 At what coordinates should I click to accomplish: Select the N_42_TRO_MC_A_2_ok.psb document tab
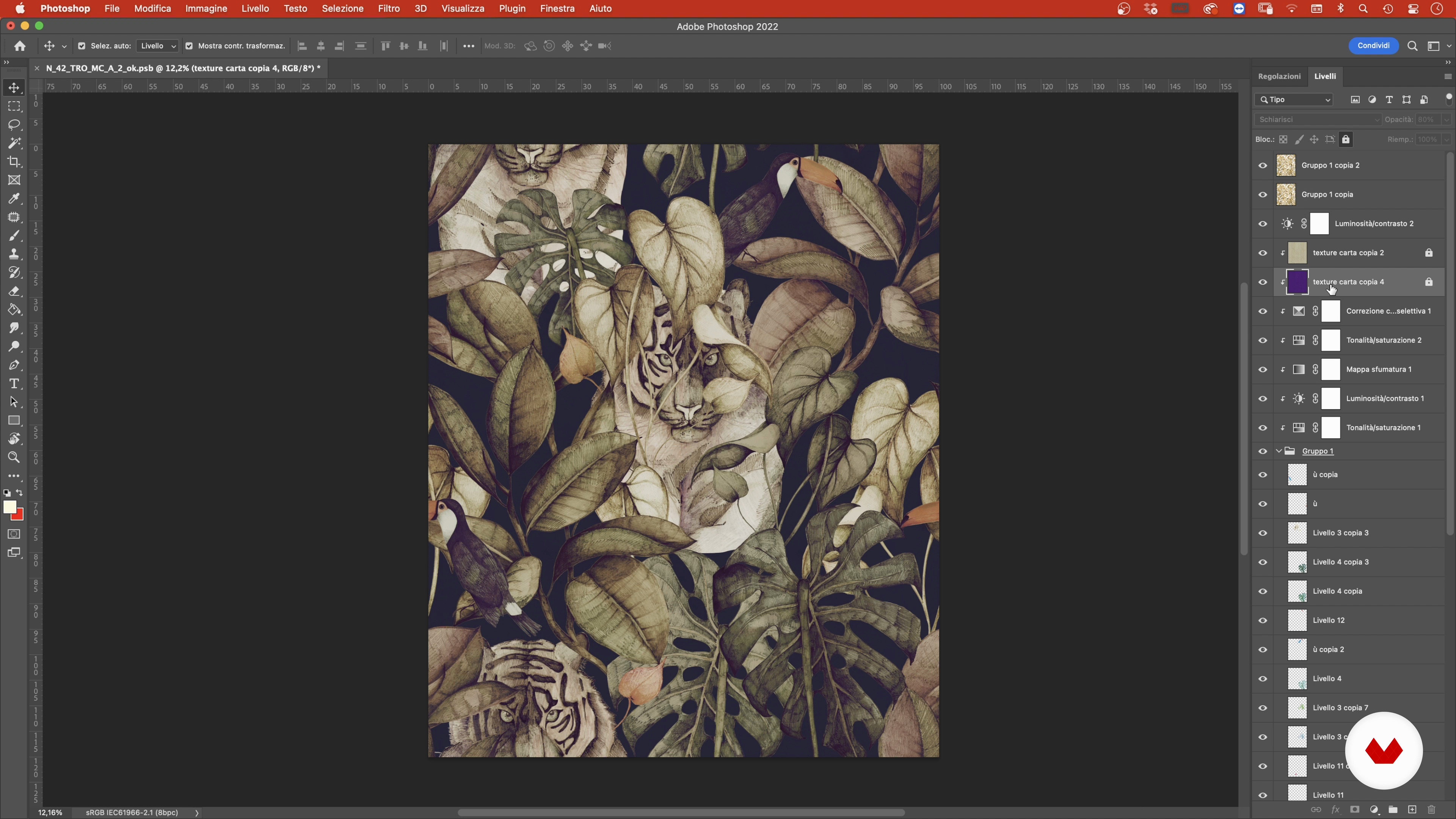[x=183, y=68]
